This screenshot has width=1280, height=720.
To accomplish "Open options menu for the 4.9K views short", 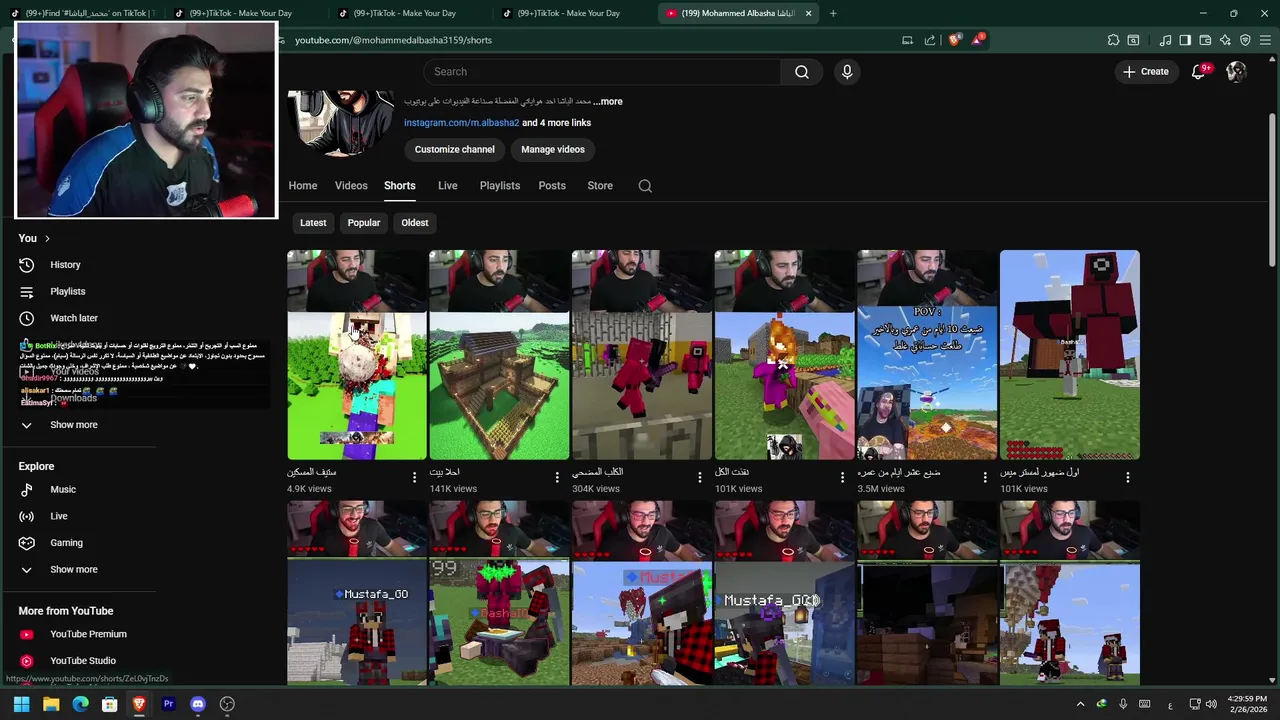I will tap(414, 478).
